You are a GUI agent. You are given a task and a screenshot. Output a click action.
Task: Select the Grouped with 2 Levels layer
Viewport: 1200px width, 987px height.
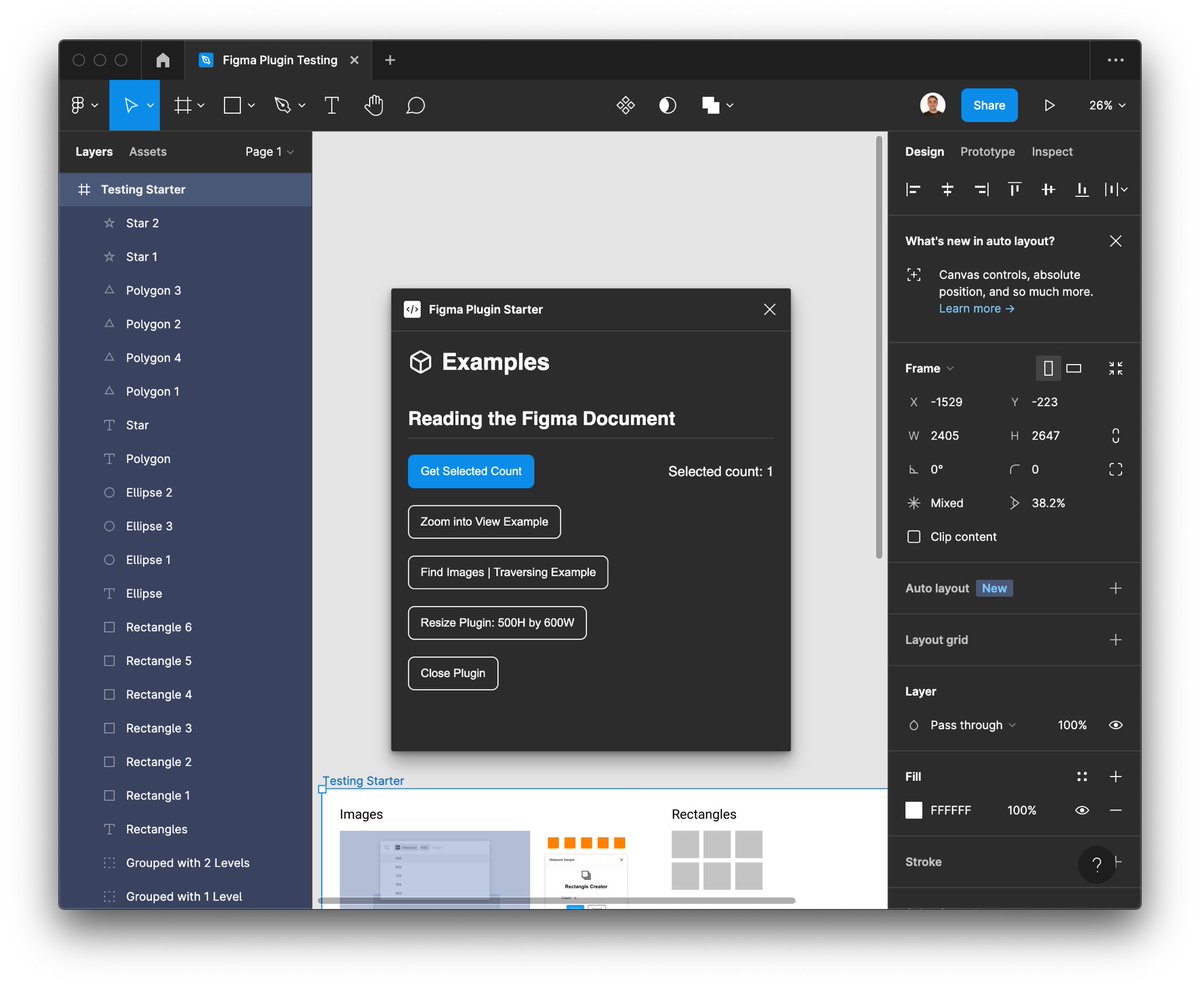pos(185,863)
